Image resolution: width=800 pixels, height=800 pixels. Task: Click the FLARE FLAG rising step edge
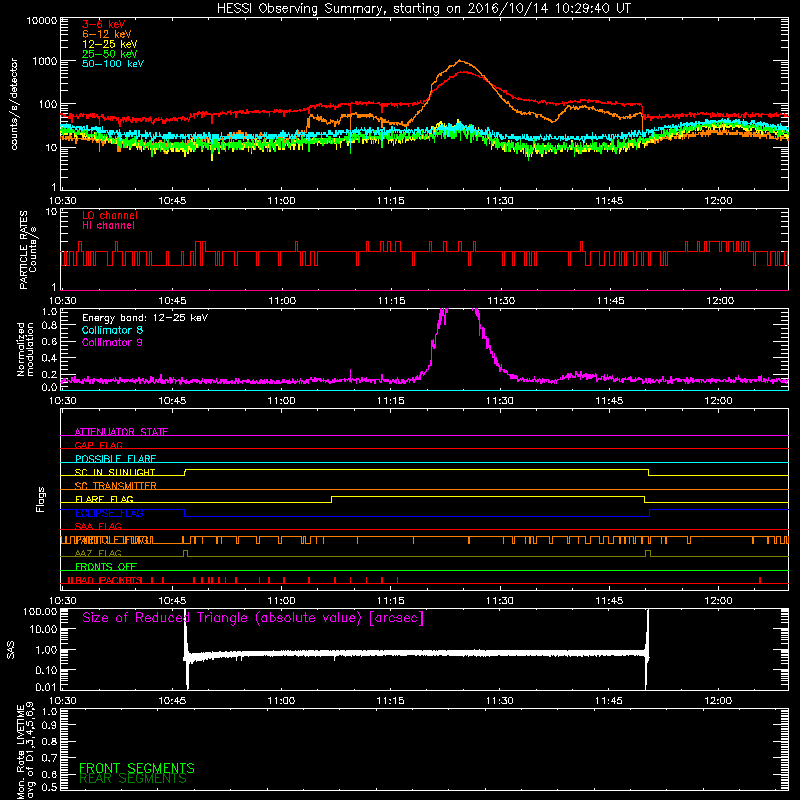click(x=332, y=499)
